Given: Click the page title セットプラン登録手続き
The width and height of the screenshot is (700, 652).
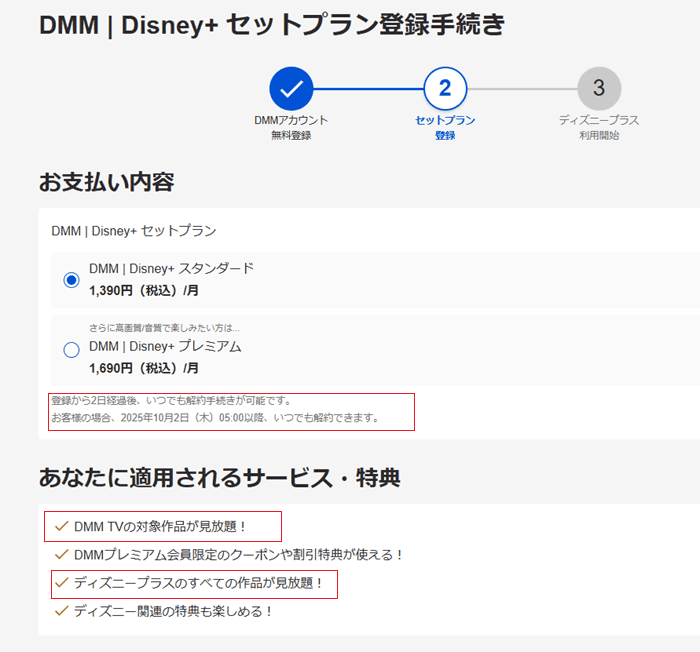Looking at the screenshot, I should (x=272, y=26).
